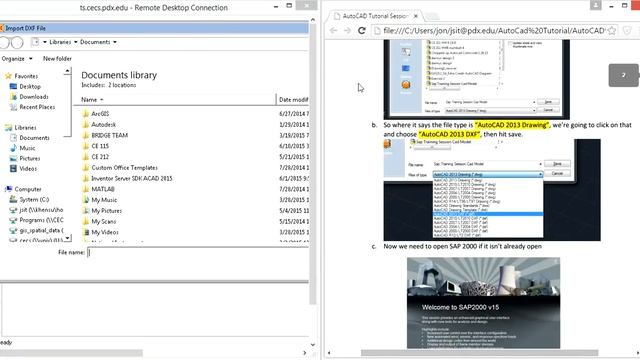Select the Autodesk folder
Image resolution: width=640 pixels, height=360 pixels.
click(x=103, y=124)
